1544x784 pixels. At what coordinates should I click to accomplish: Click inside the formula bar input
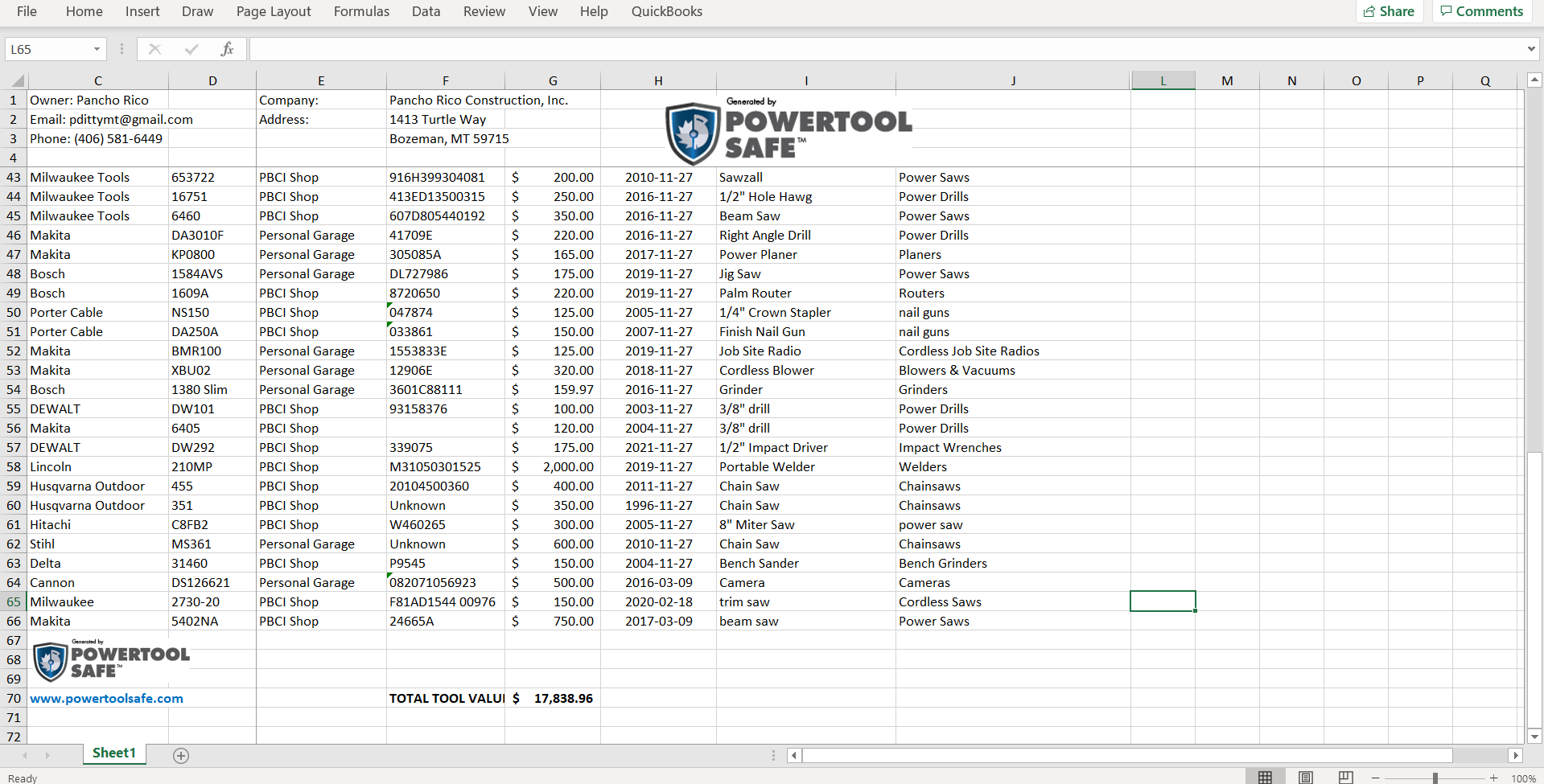tap(885, 49)
